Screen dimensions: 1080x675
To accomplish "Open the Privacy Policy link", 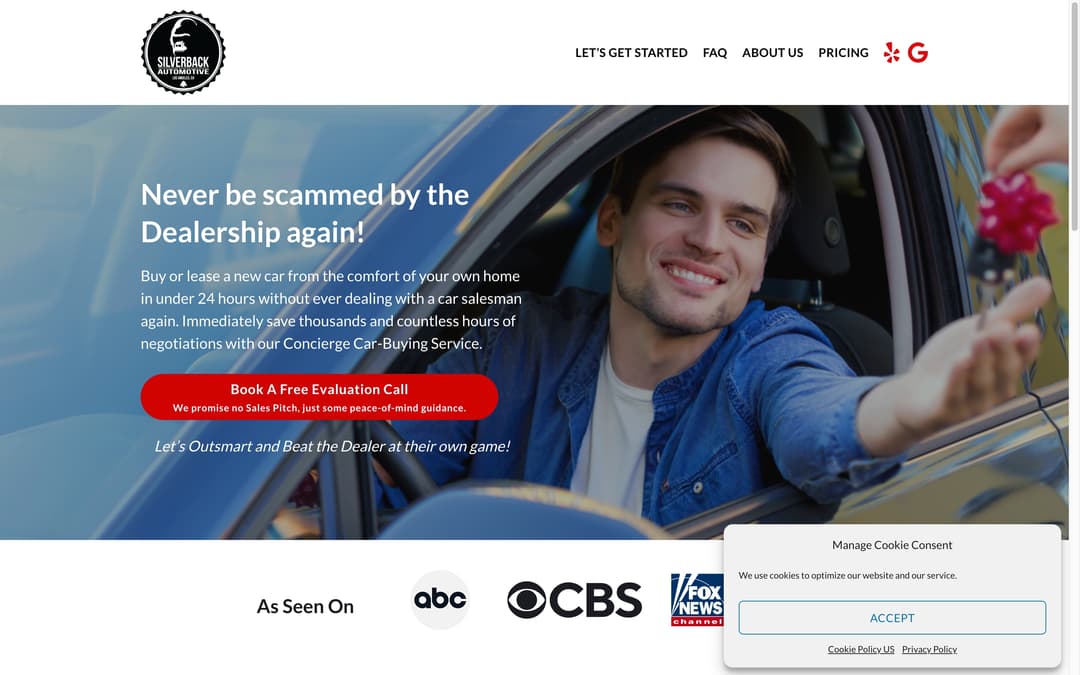I will [929, 649].
